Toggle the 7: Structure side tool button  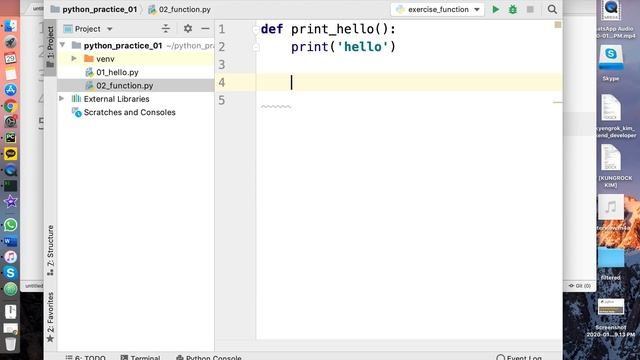tap(50, 250)
